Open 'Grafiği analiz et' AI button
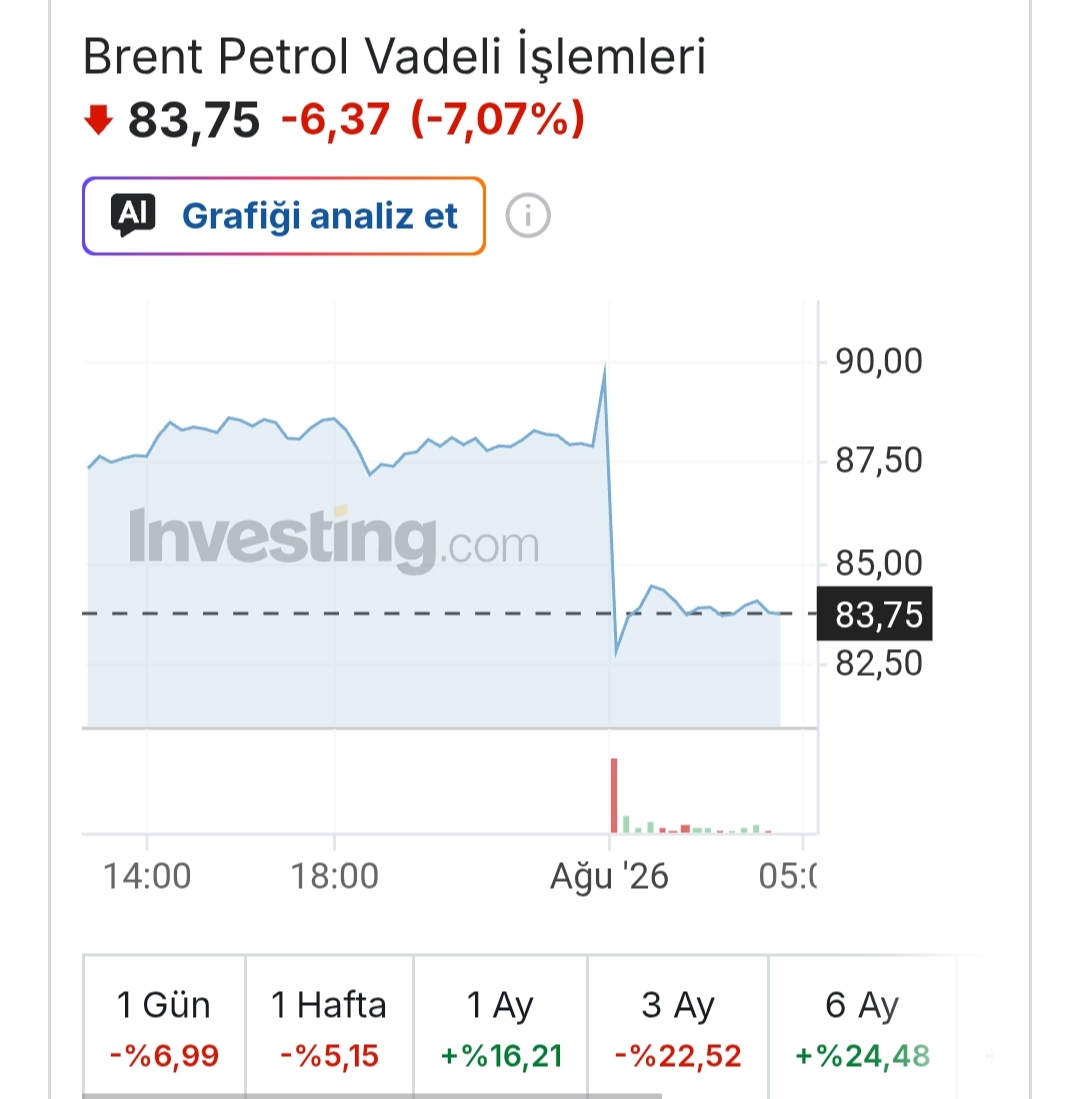The image size is (1080, 1099). [284, 216]
